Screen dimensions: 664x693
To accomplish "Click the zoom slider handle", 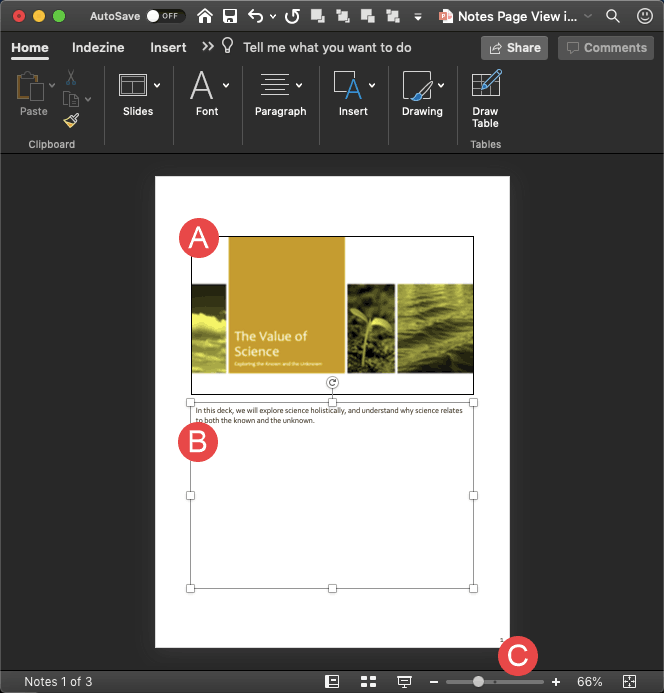I will [478, 682].
